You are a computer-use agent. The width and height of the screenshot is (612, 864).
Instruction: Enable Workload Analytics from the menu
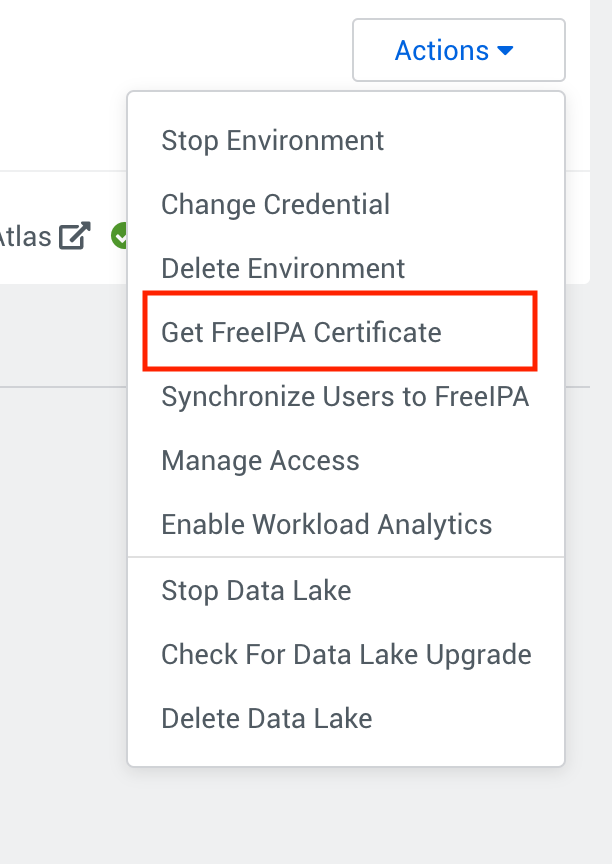click(x=326, y=525)
